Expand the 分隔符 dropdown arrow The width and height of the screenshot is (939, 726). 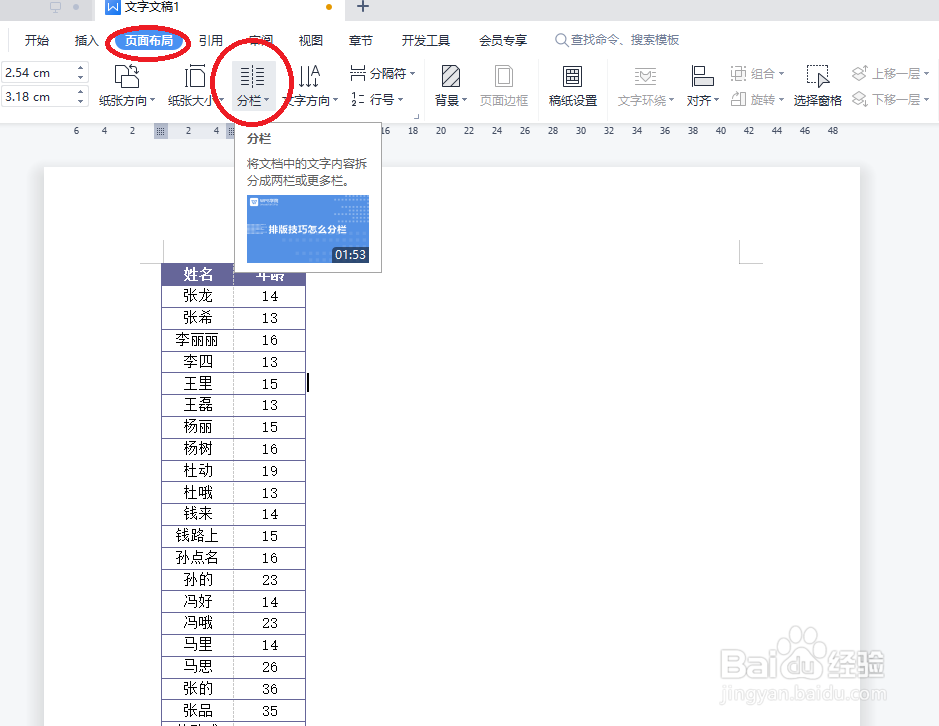(x=413, y=74)
